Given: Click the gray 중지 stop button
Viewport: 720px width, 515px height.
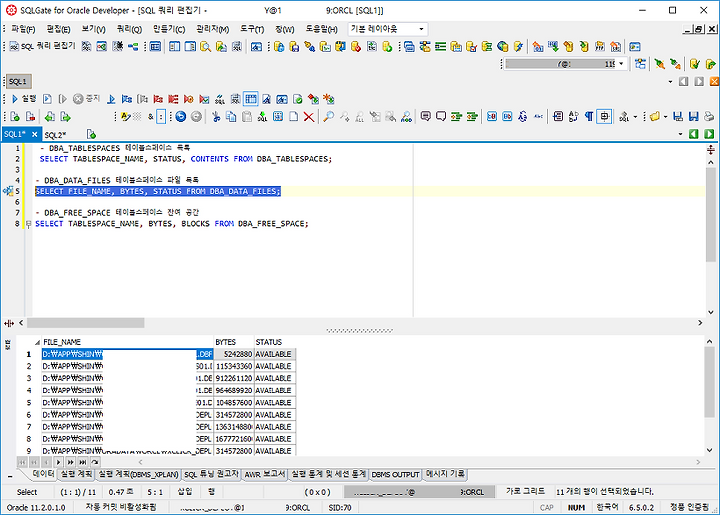Looking at the screenshot, I should point(86,99).
